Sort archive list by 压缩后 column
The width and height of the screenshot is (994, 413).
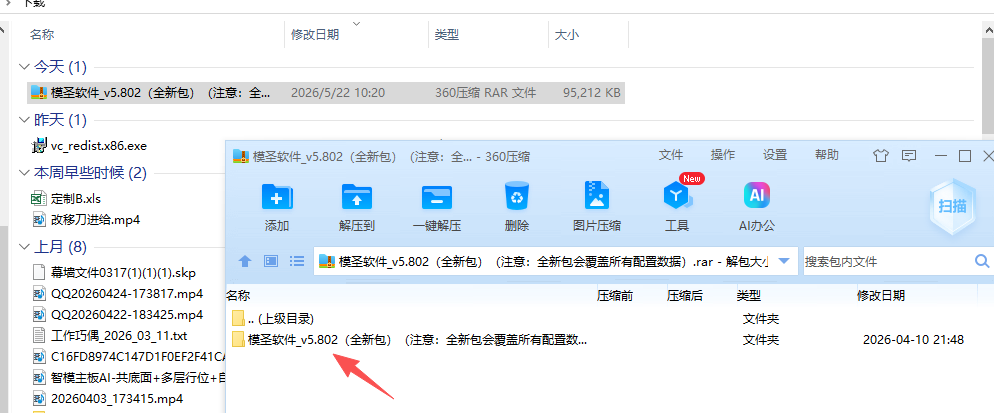[x=684, y=295]
